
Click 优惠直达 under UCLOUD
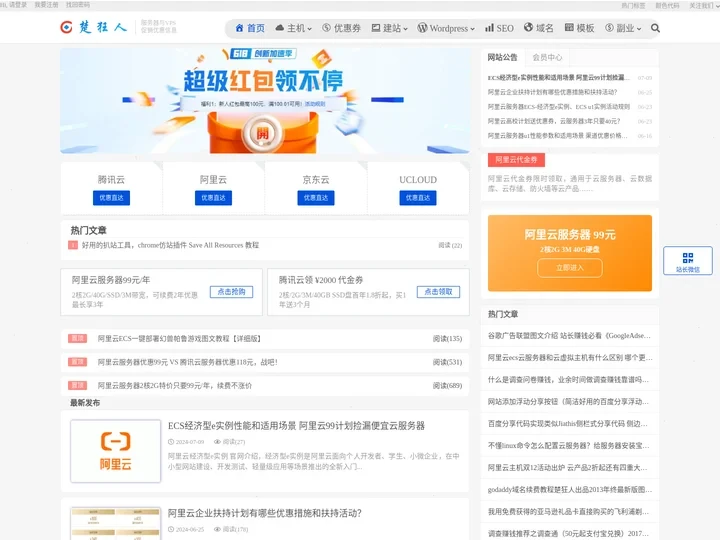pos(418,198)
